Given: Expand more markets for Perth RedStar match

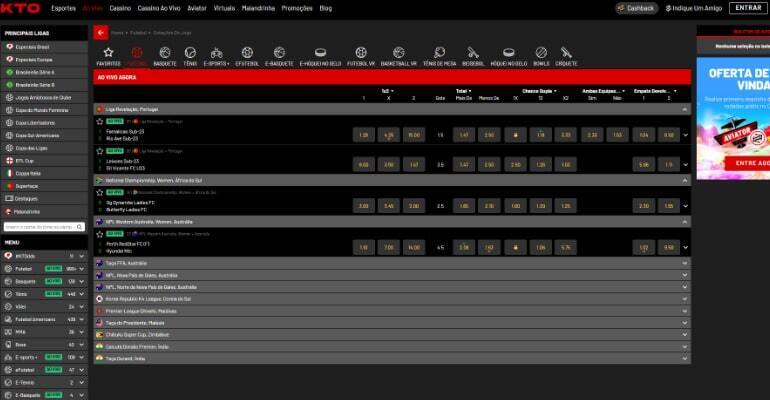Looking at the screenshot, I should (x=686, y=247).
